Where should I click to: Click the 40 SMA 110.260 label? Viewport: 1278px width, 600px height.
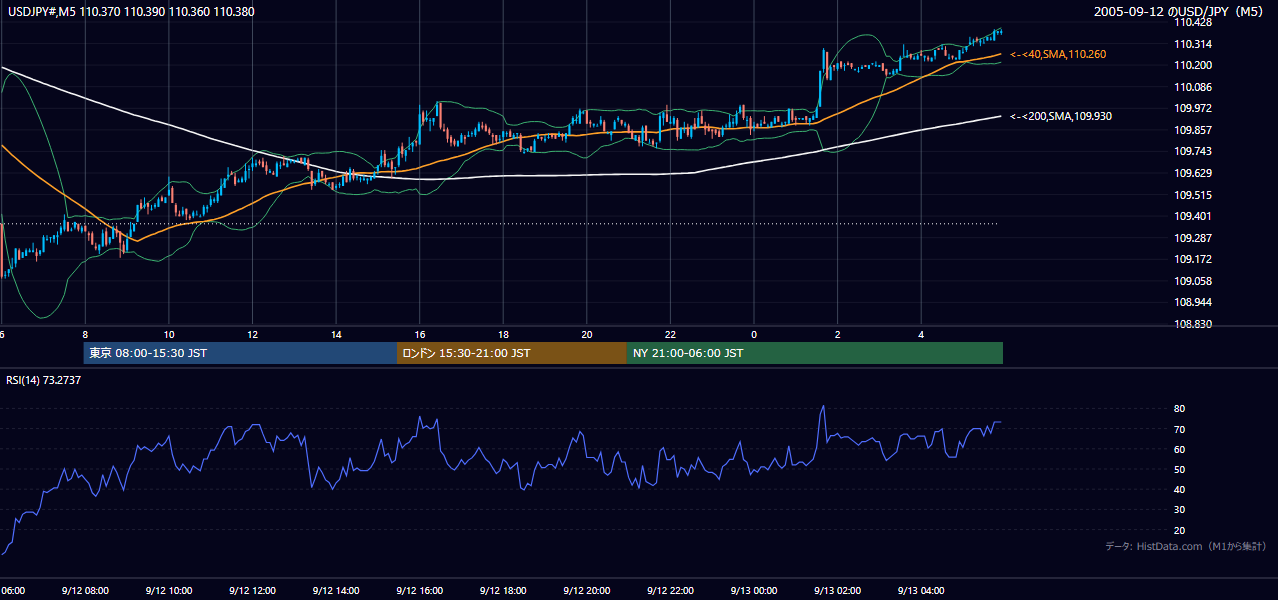pos(1058,54)
